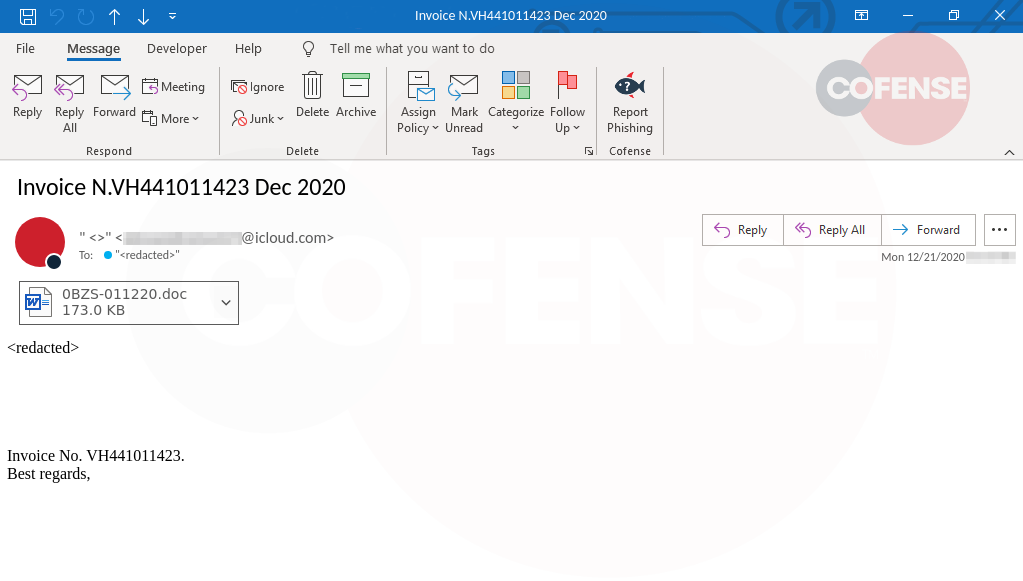Go to previous item with up arrow
1023x581 pixels.
pos(114,16)
